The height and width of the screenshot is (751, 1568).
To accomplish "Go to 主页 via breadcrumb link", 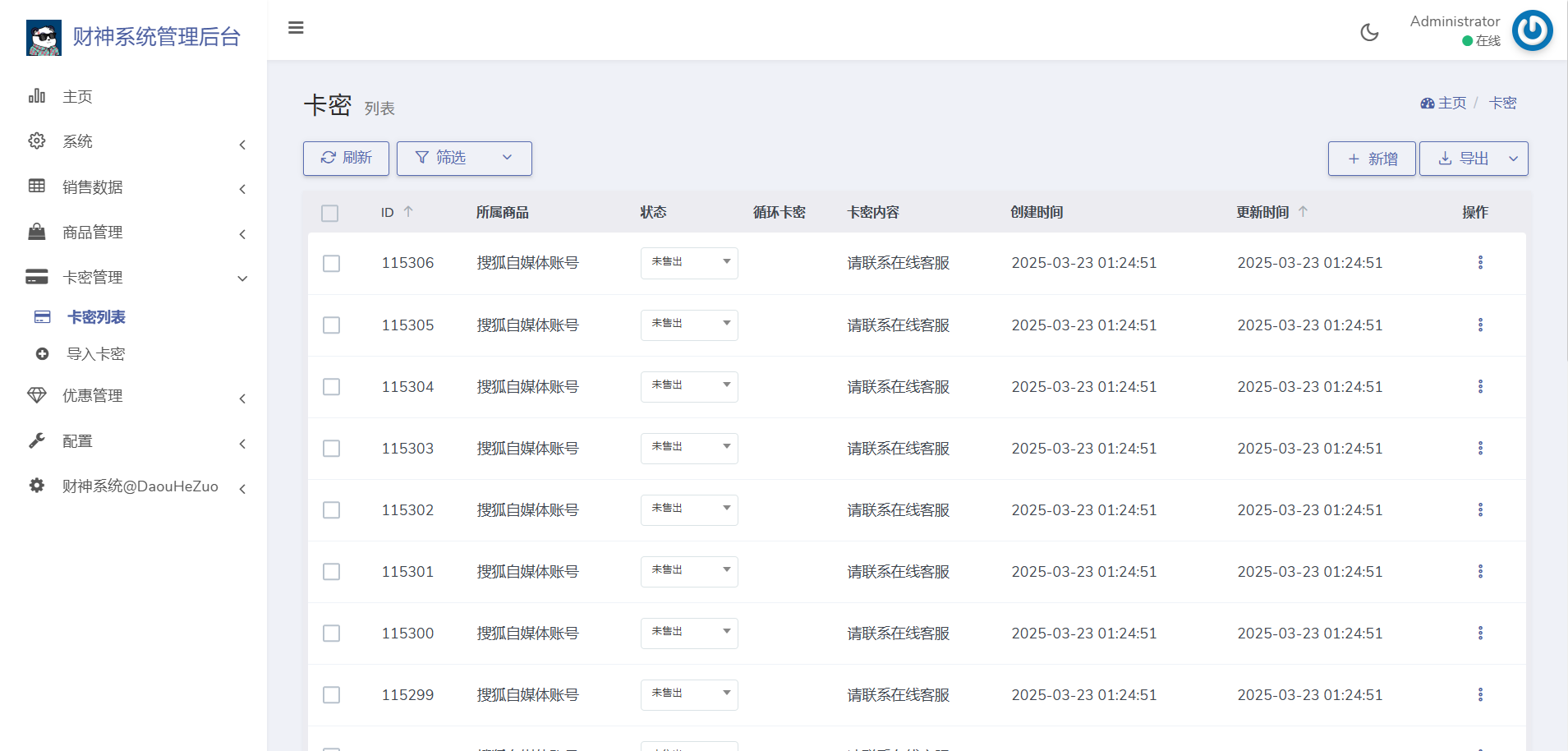I will (1451, 103).
